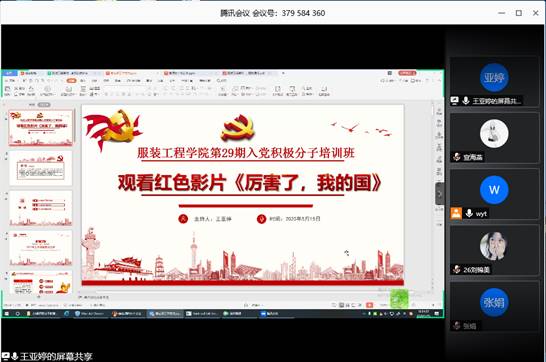Click the muted mic icon next to 26刘锦美

[x=457, y=269]
